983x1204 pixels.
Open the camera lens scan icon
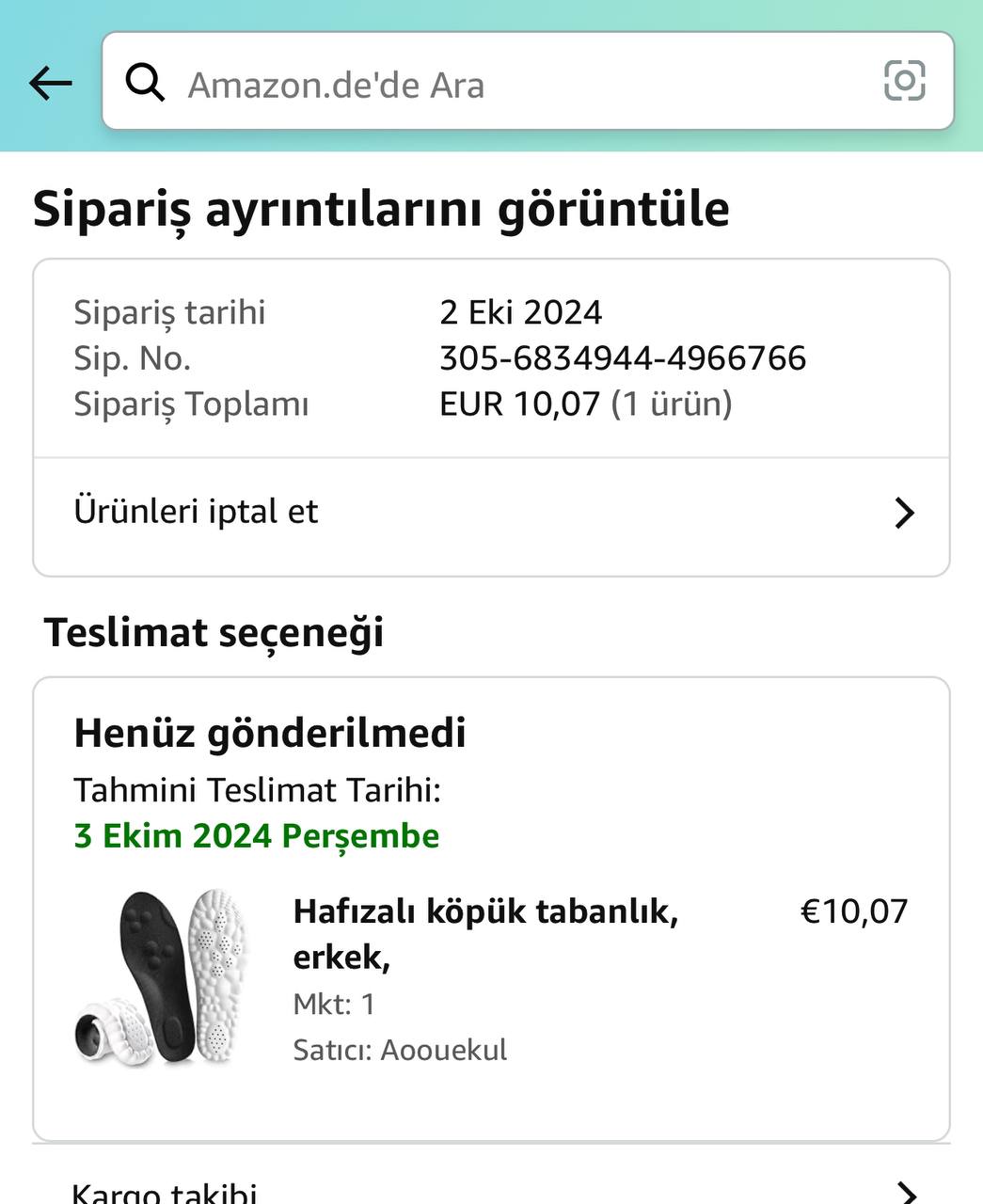click(904, 81)
